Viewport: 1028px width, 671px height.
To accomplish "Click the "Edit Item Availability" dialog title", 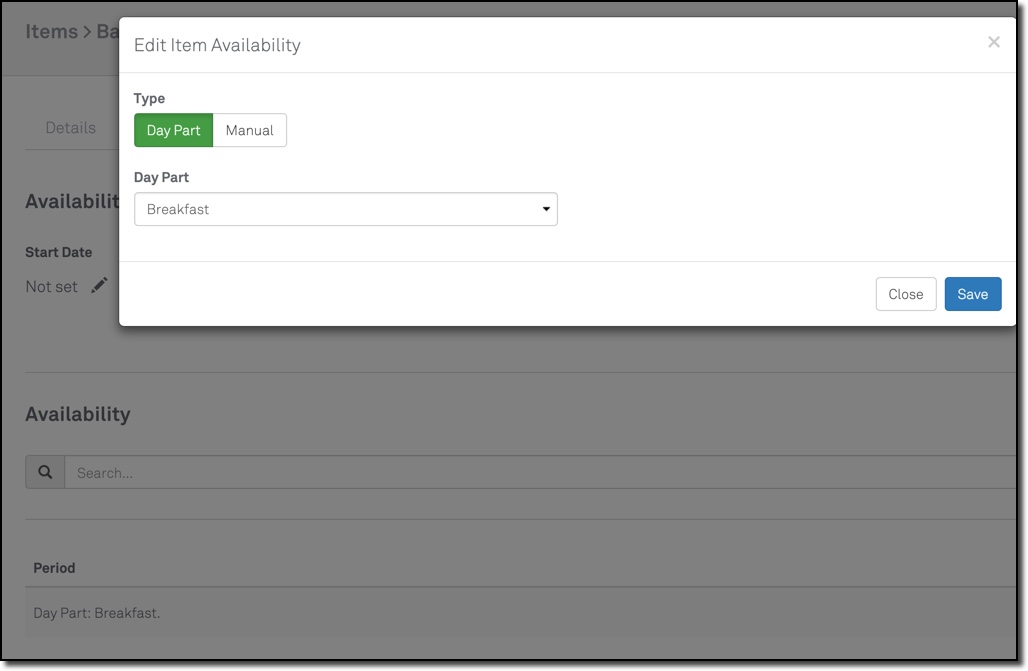I will [x=217, y=45].
